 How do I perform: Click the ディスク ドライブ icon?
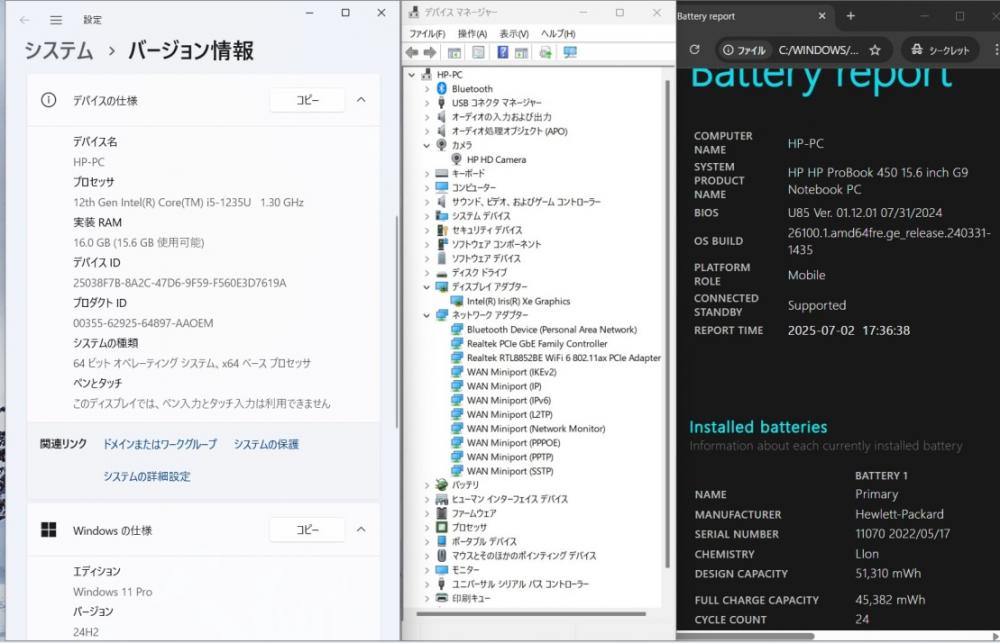(x=441, y=272)
